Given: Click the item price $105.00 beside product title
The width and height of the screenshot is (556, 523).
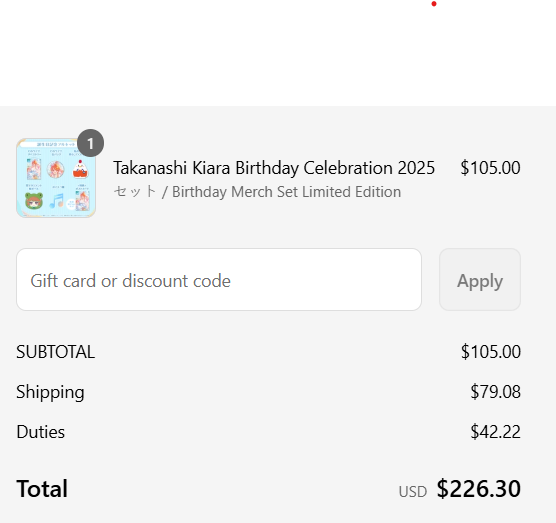Looking at the screenshot, I should pos(490,168).
